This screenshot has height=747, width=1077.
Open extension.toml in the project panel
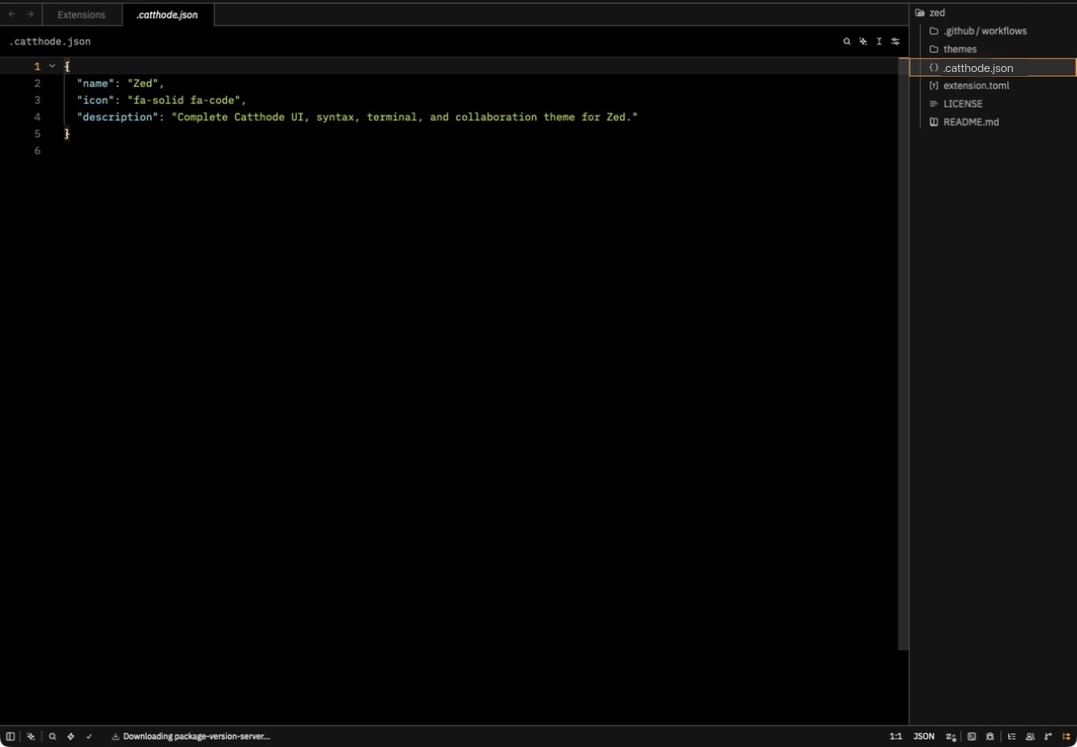(993, 85)
